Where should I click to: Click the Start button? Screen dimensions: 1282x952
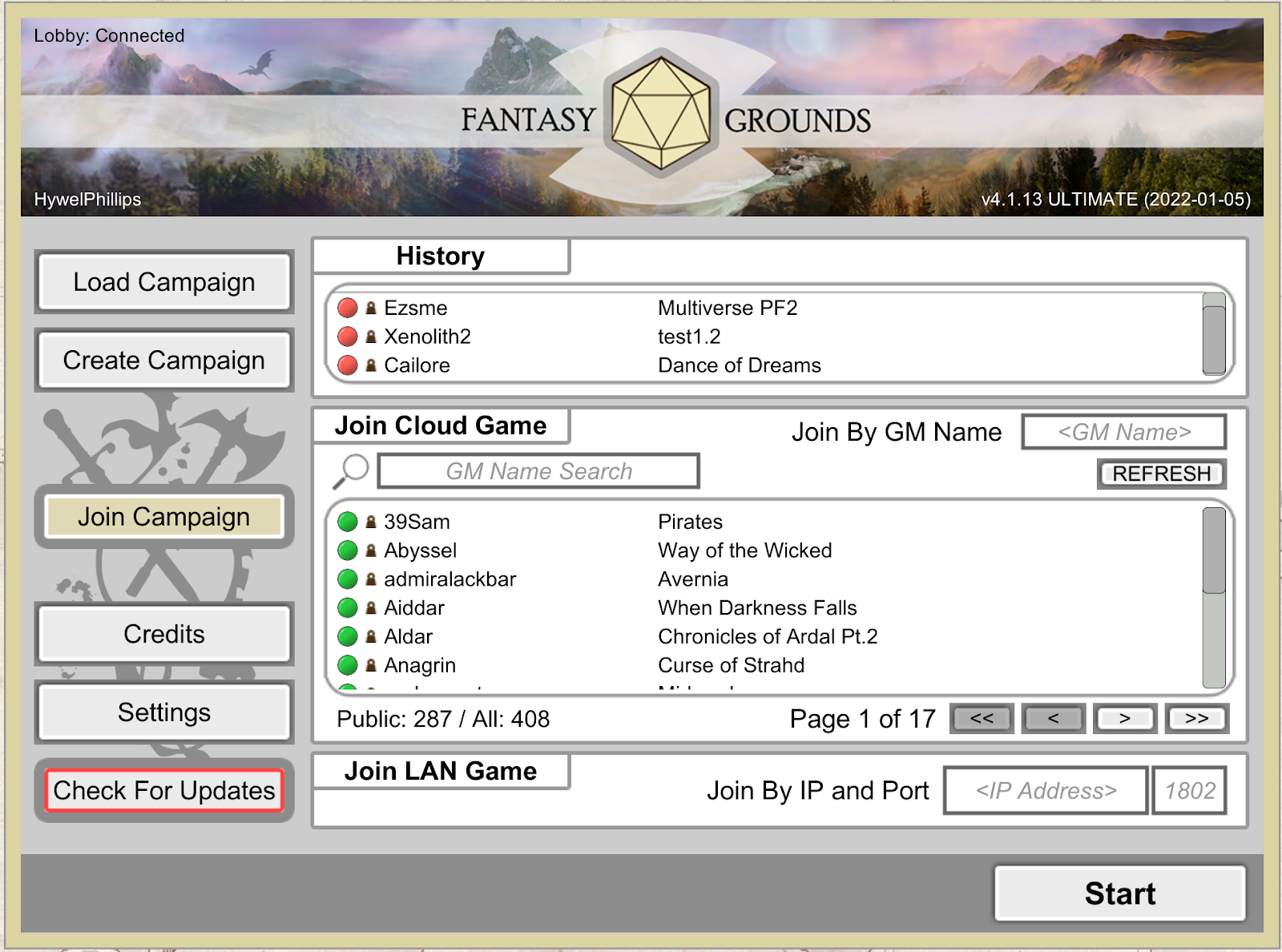(1120, 894)
